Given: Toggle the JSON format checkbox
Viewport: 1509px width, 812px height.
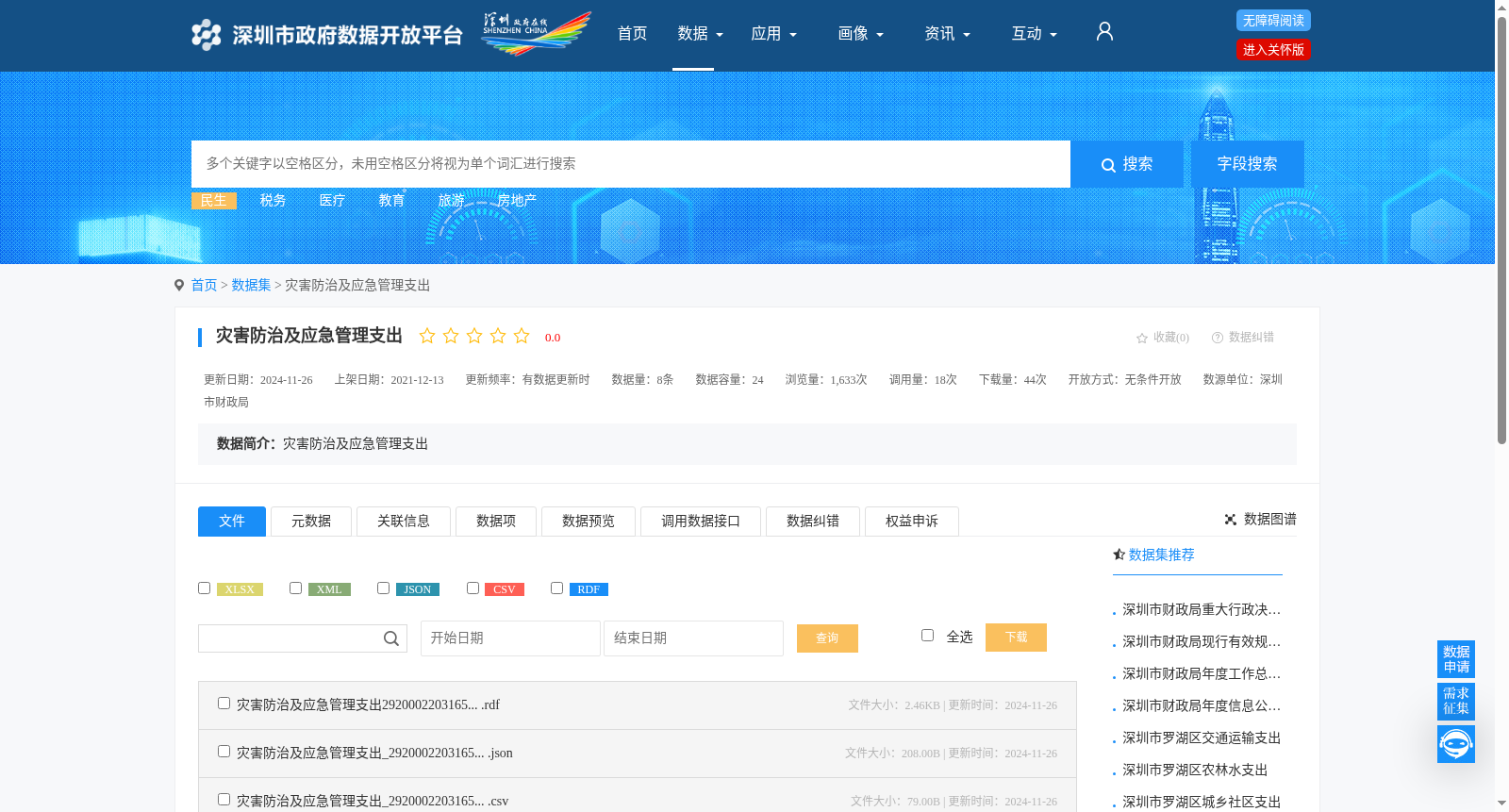Looking at the screenshot, I should (383, 588).
